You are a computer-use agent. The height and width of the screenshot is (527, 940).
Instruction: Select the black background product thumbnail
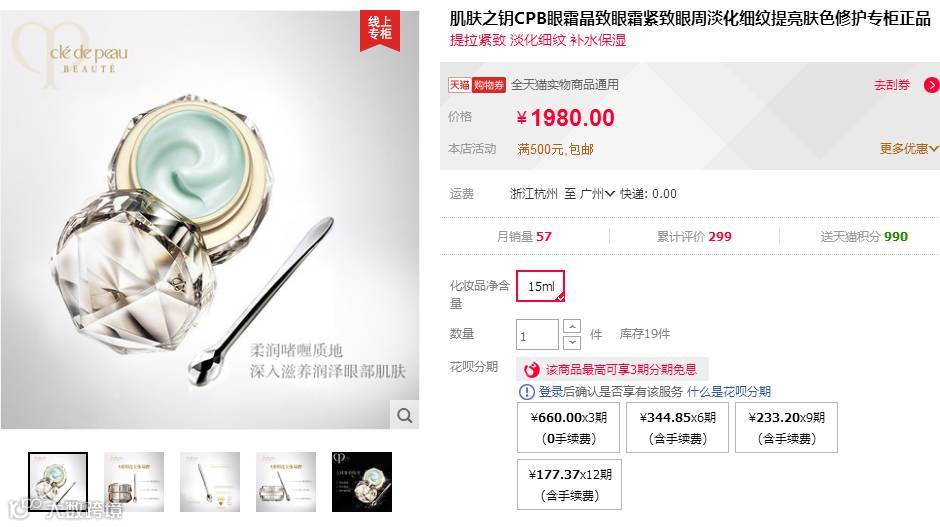tap(362, 482)
